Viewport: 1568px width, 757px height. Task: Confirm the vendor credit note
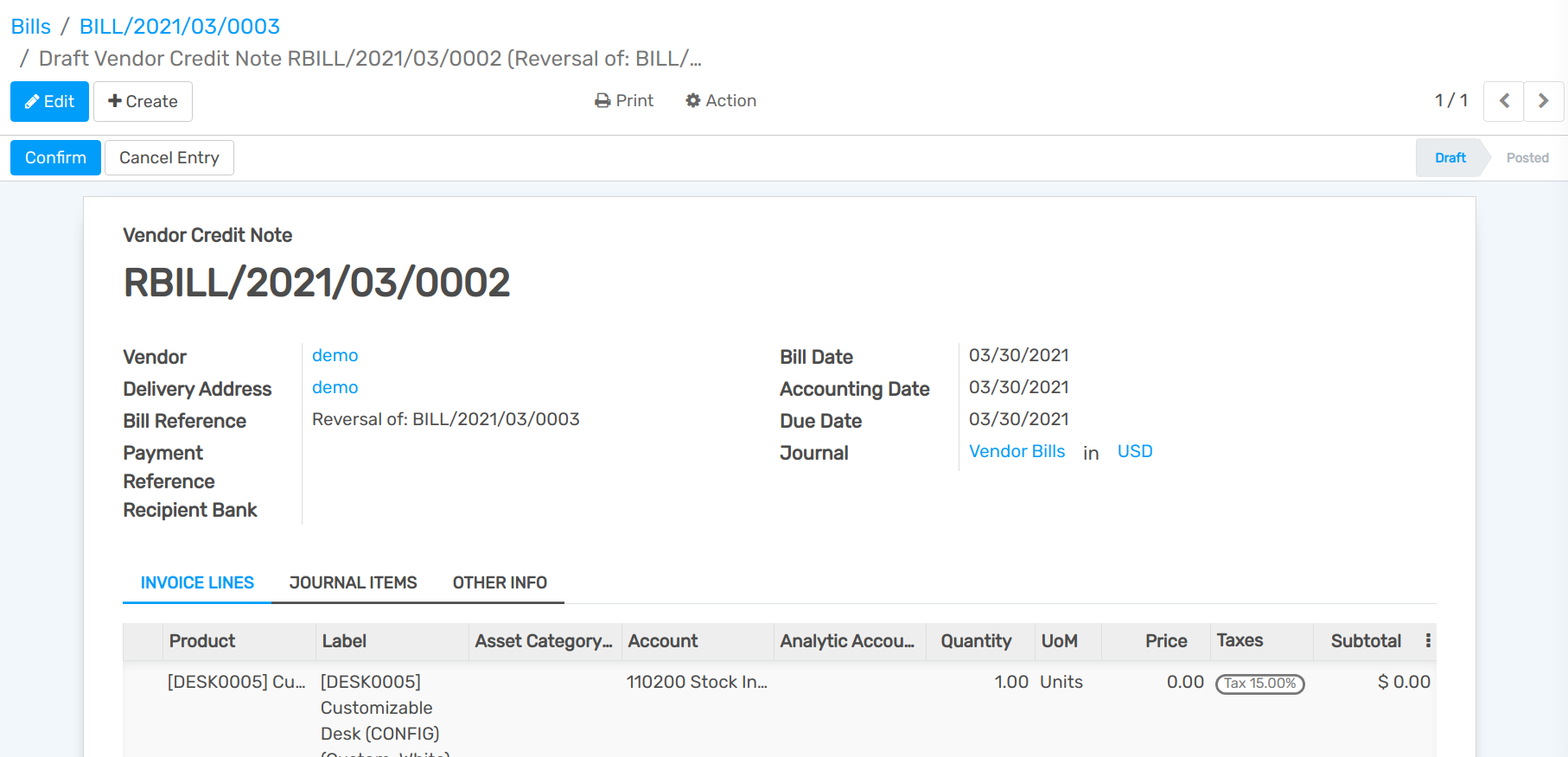click(55, 158)
